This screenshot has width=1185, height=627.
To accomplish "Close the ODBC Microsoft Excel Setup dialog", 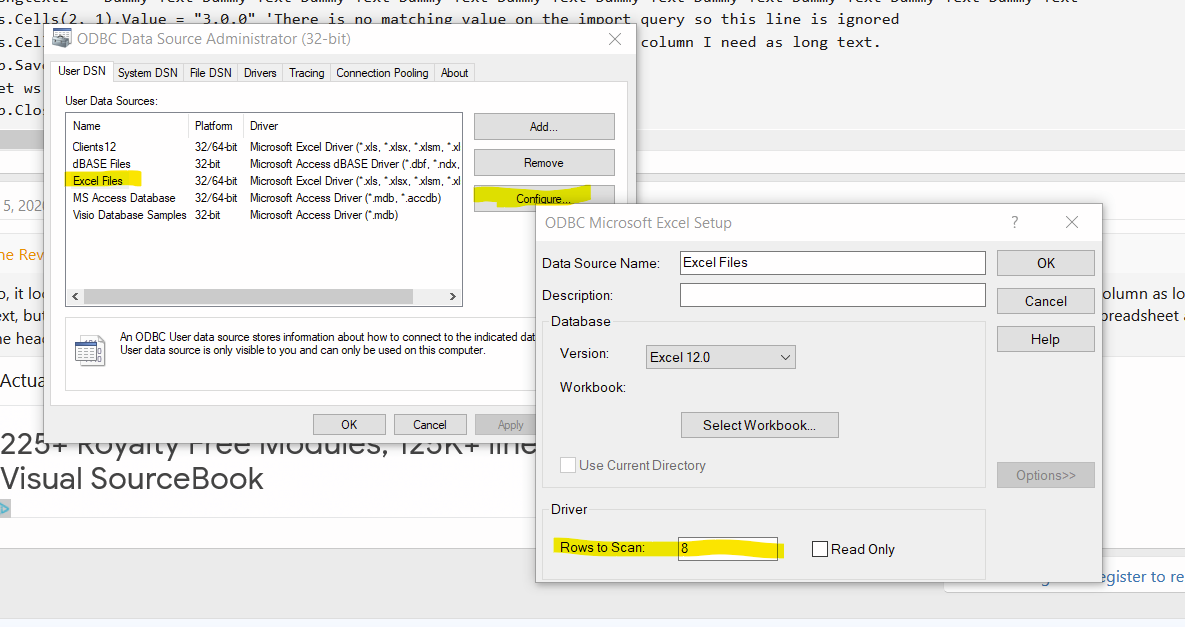I will (x=1072, y=222).
